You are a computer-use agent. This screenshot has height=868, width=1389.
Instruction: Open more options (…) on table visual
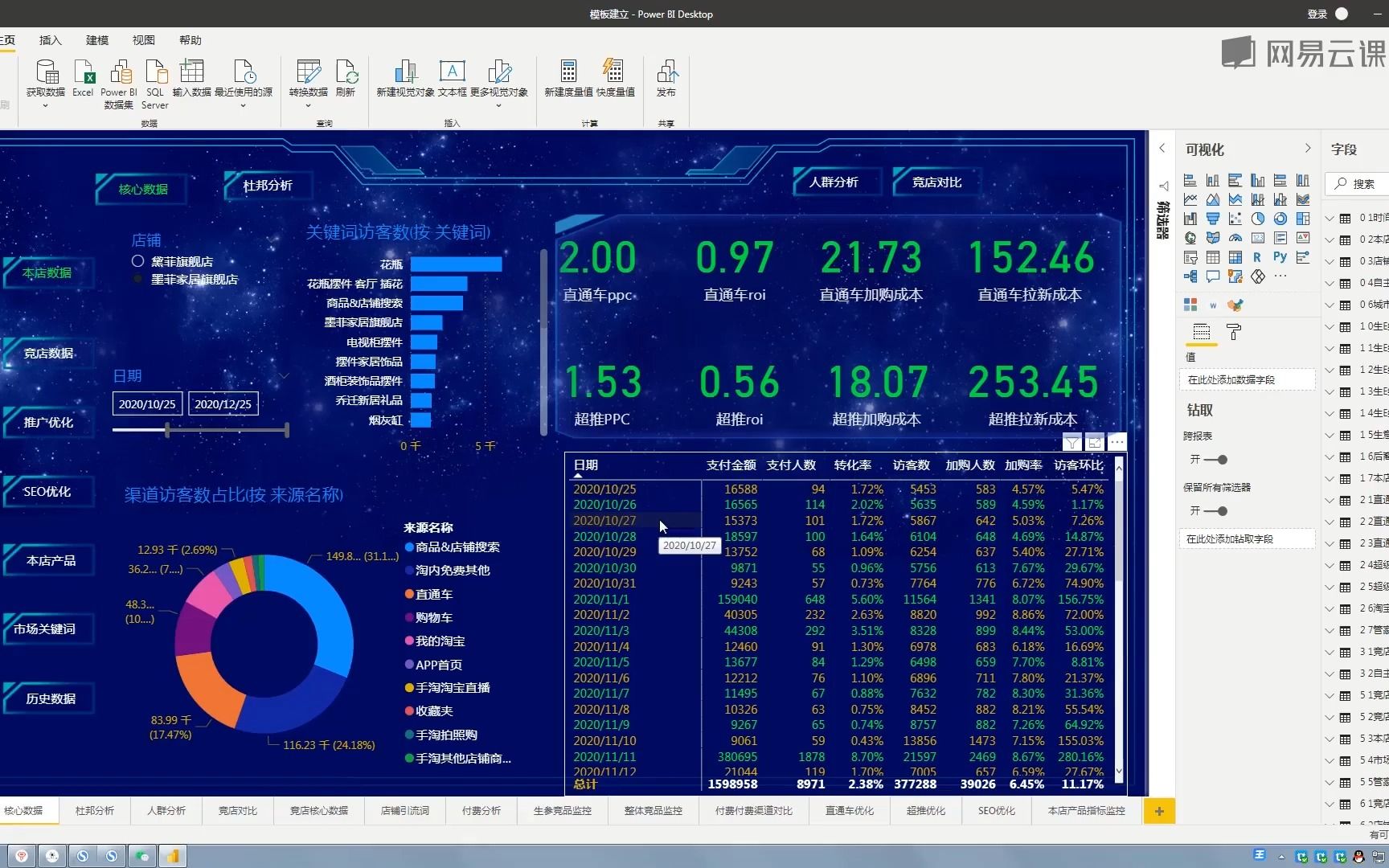coord(1117,442)
